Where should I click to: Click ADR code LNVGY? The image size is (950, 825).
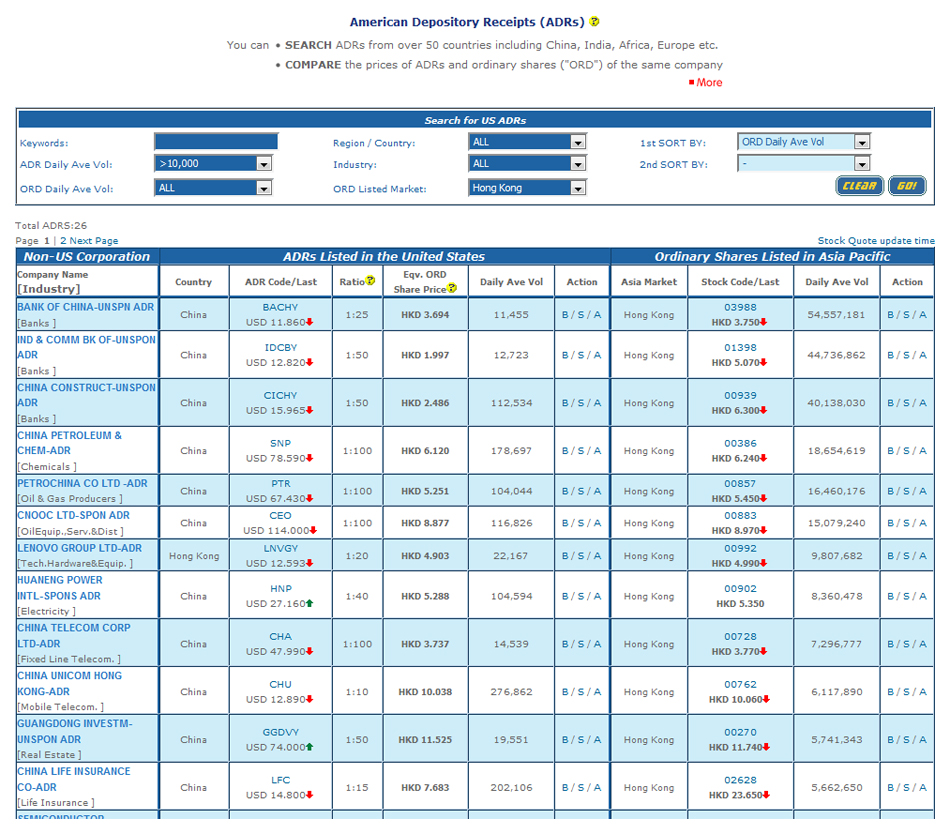pos(281,548)
